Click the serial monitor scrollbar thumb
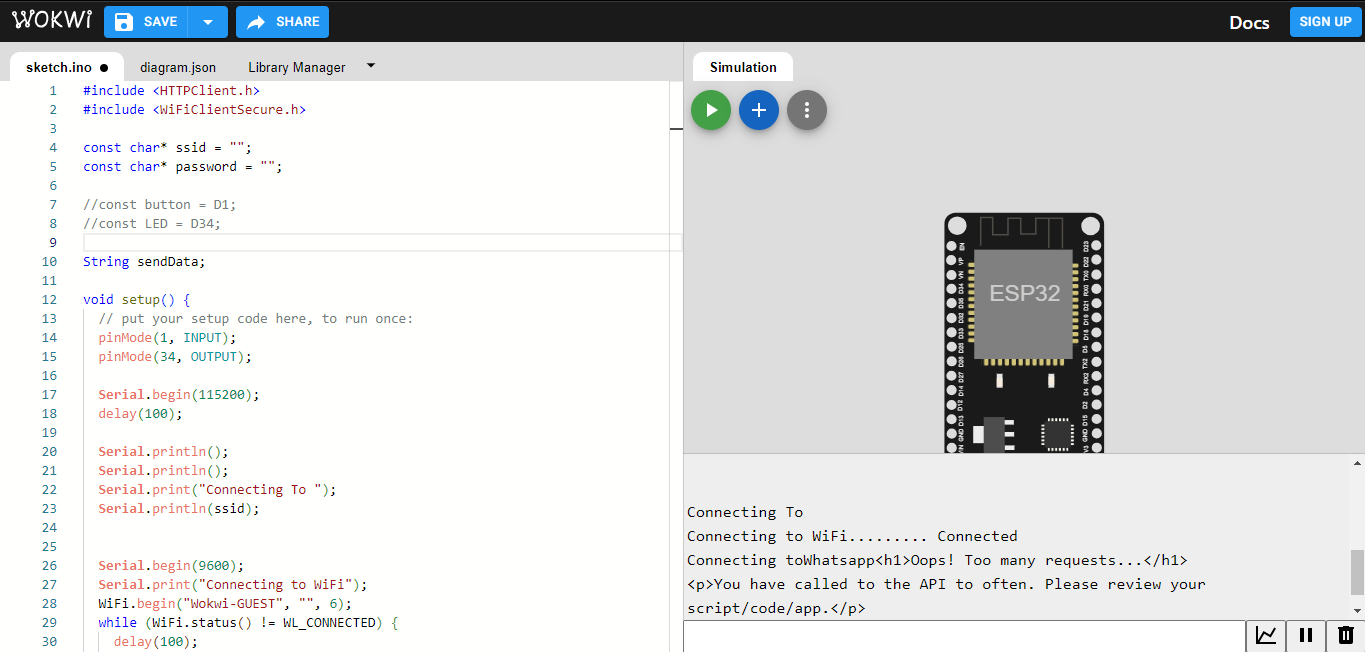 click(x=1357, y=572)
